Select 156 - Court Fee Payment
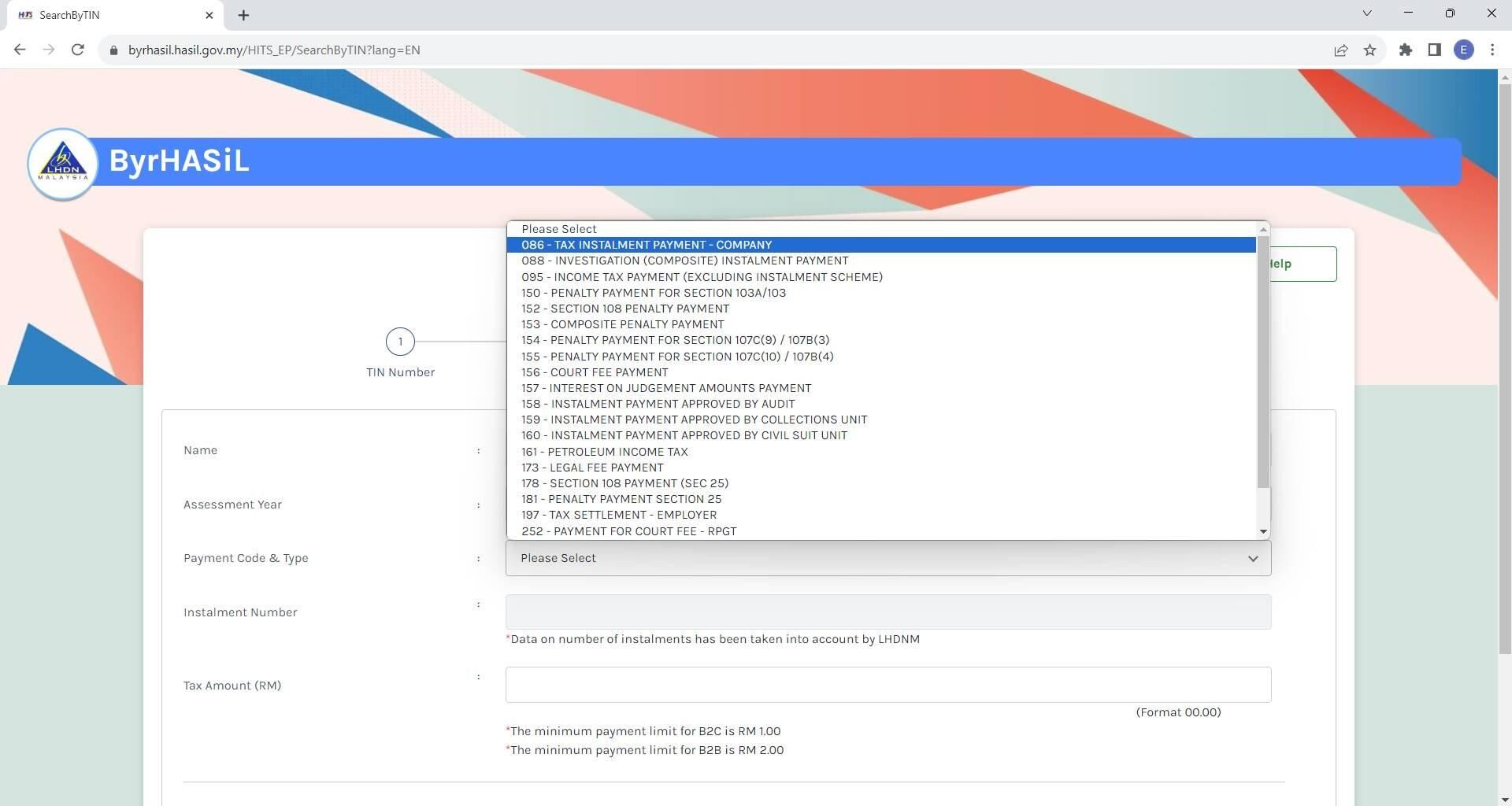 click(x=881, y=372)
